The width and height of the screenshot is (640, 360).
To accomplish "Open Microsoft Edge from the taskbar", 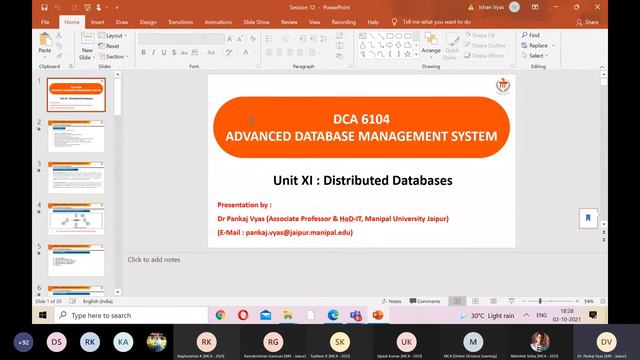I will [333, 315].
